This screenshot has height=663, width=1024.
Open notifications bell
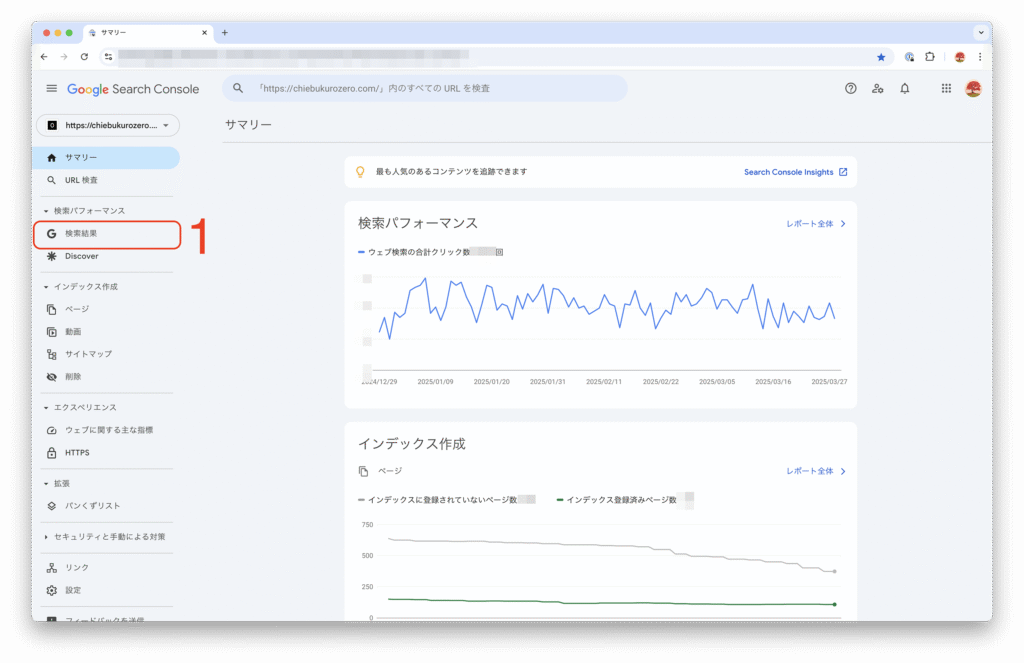click(904, 88)
